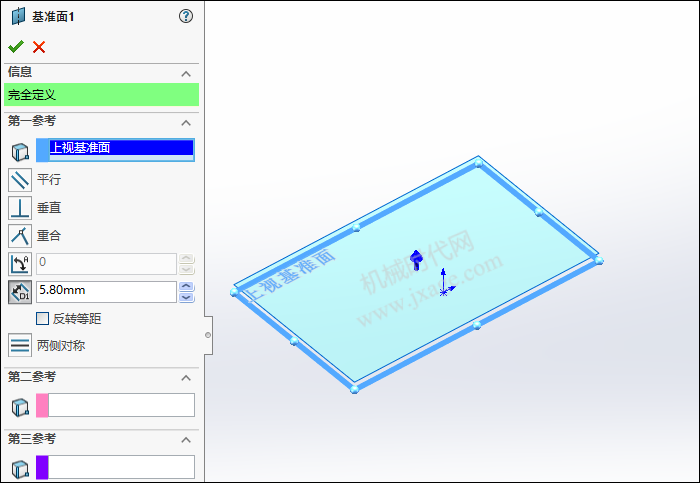The width and height of the screenshot is (700, 483).
Task: Click the red X cancel icon
Action: click(x=39, y=47)
